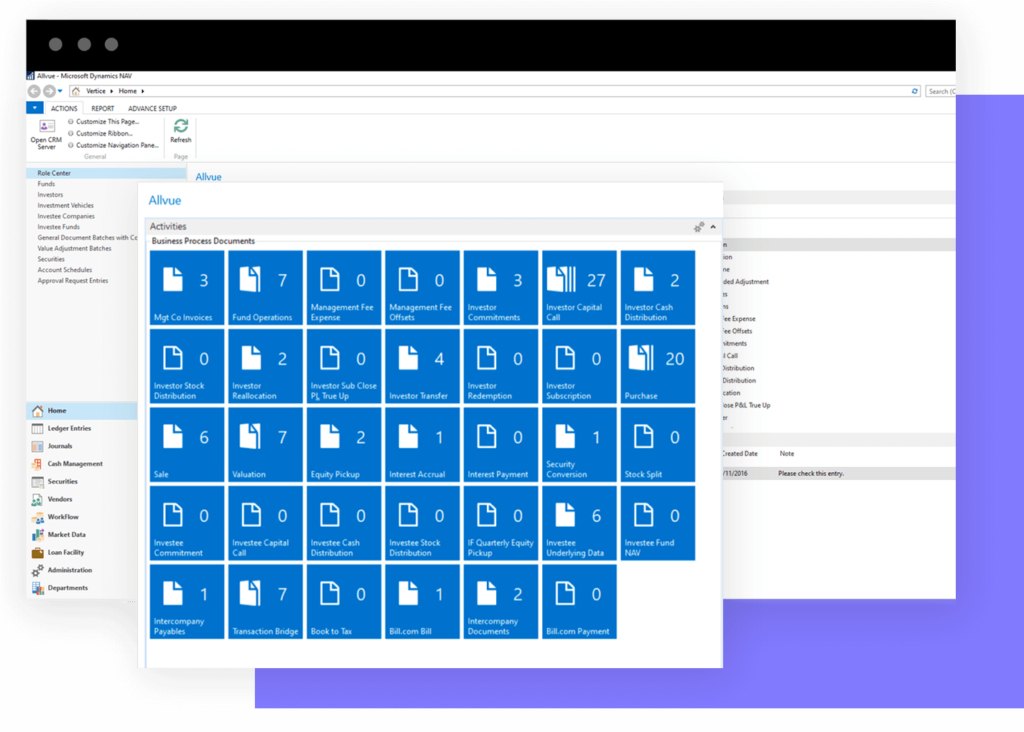Viewport: 1024px width, 732px height.
Task: Open Management Fee Offsets tile
Action: click(422, 287)
